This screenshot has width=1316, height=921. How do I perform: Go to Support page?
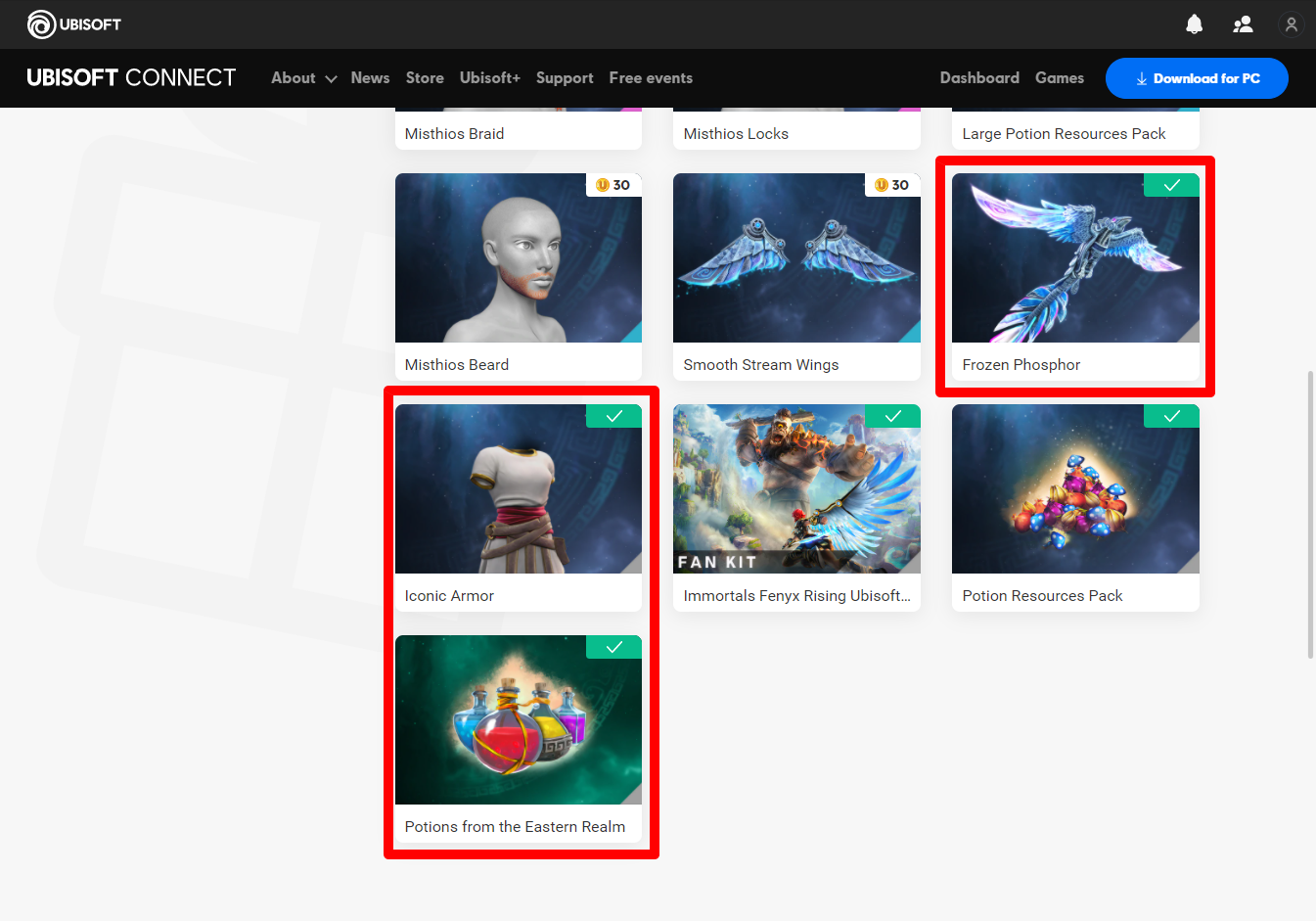pyautogui.click(x=565, y=78)
